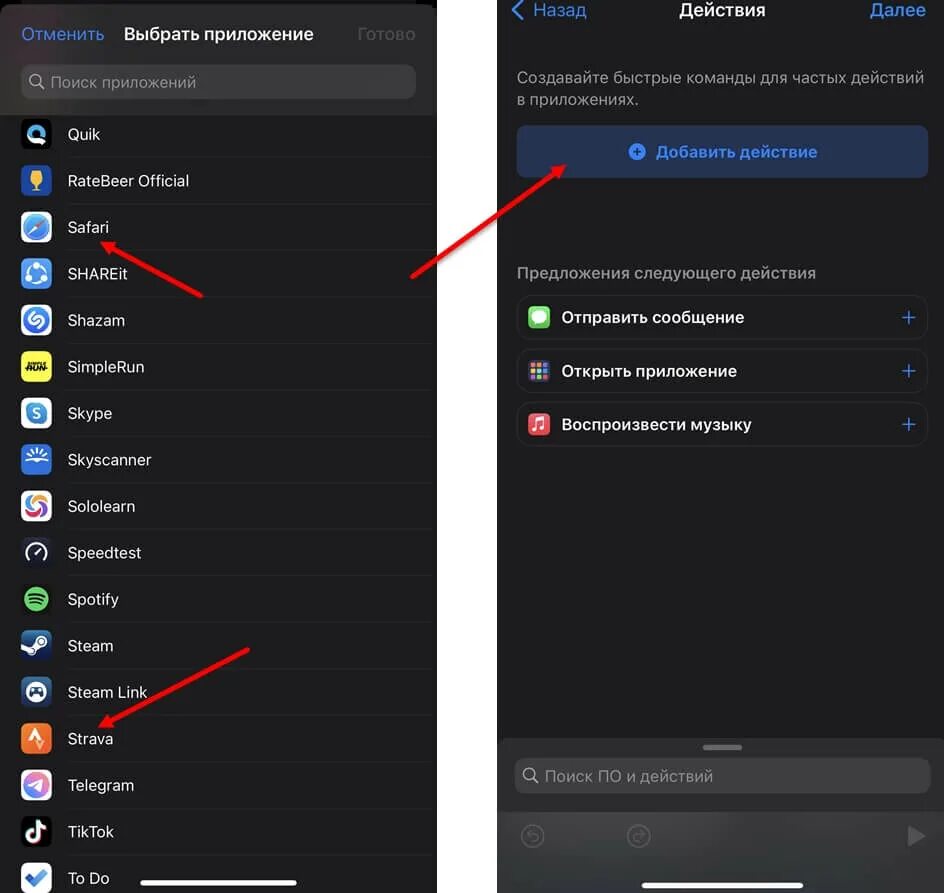Tap the Speedtest gauge icon
The width and height of the screenshot is (944, 893).
point(36,553)
